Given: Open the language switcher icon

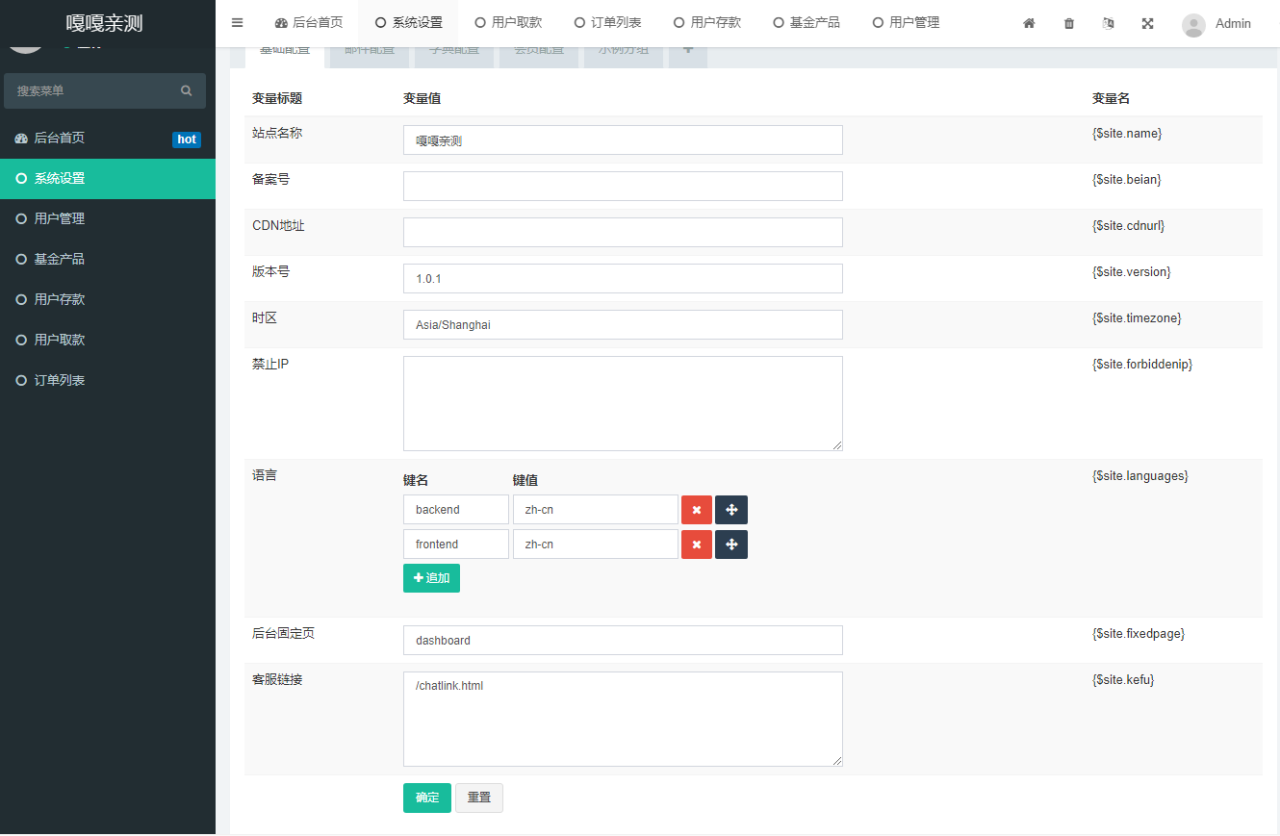Looking at the screenshot, I should 1108,23.
